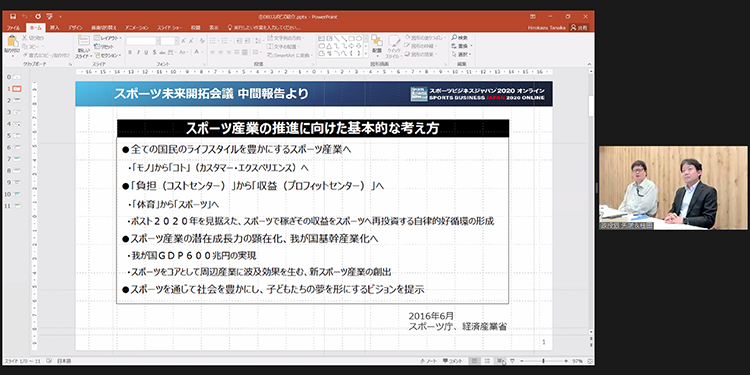Viewport: 750px width, 375px height.
Task: Click the Share (共有) button
Action: [x=580, y=28]
